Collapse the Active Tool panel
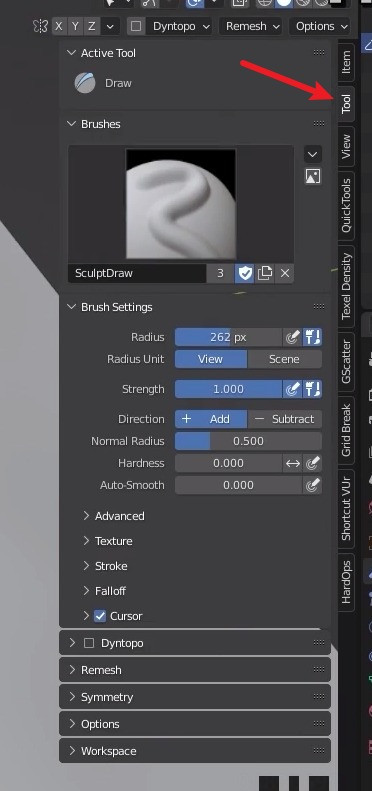 (72, 53)
